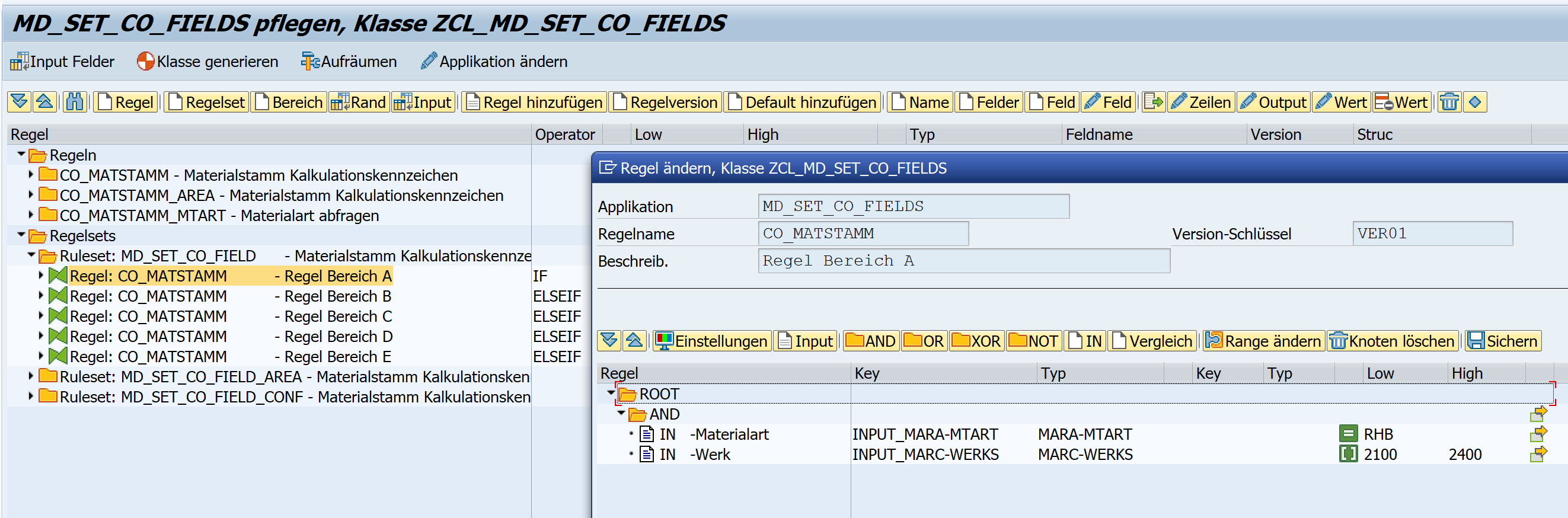
Task: Open Einstellungen in the rule dialog
Action: [712, 341]
